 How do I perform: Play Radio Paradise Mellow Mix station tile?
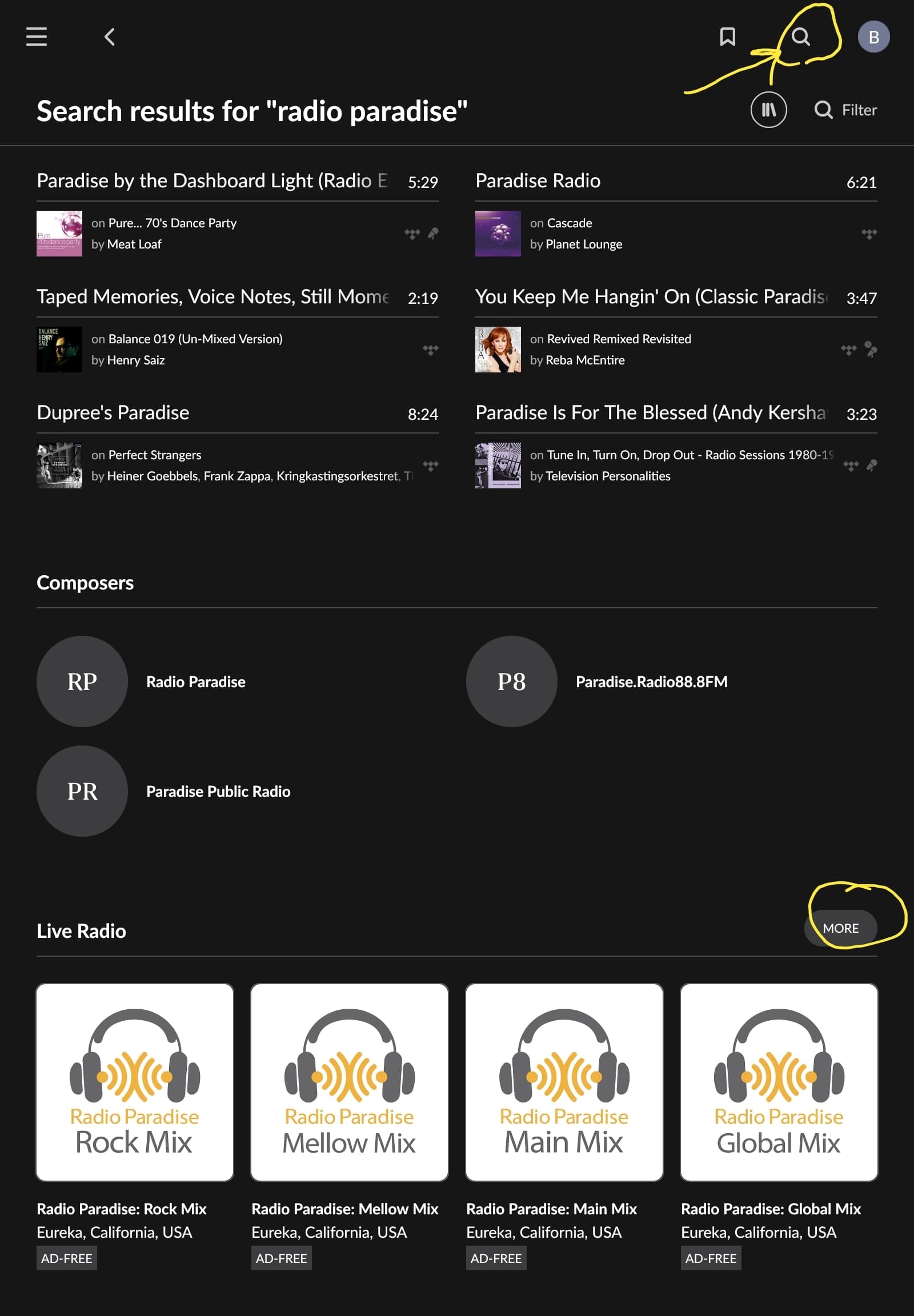click(350, 1082)
